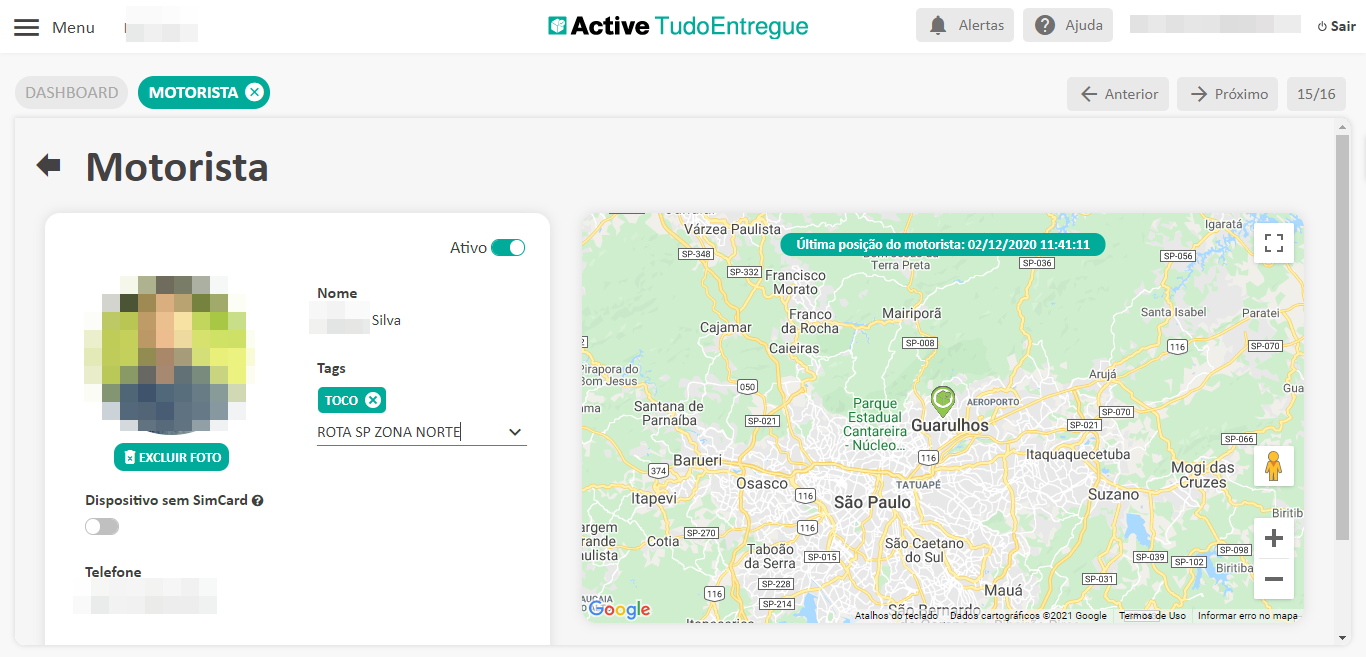The width and height of the screenshot is (1366, 657).
Task: Open the hamburger Menu icon
Action: [27, 27]
